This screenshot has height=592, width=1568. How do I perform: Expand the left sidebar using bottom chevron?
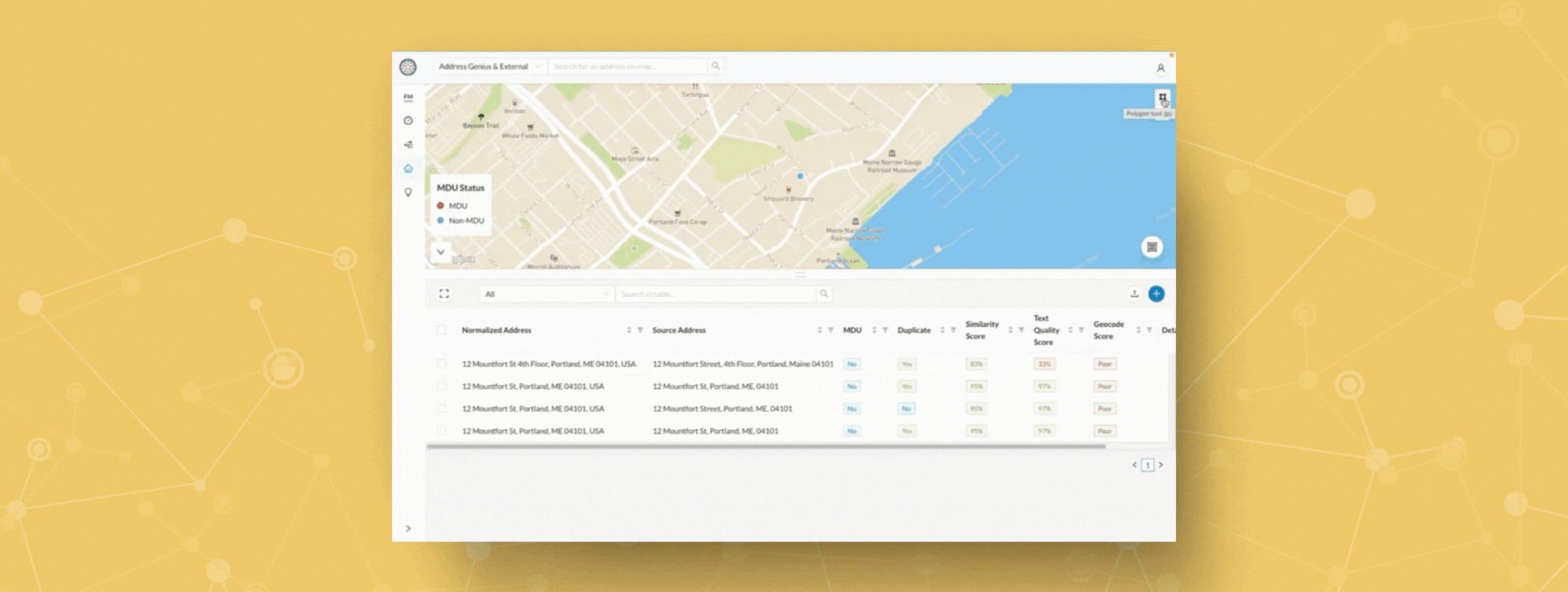pos(408,528)
